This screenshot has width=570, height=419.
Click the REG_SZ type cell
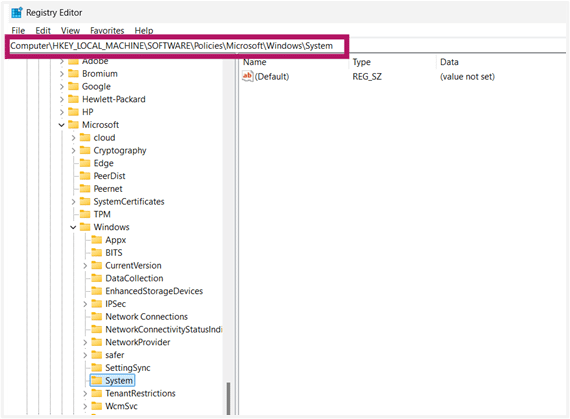click(x=367, y=77)
